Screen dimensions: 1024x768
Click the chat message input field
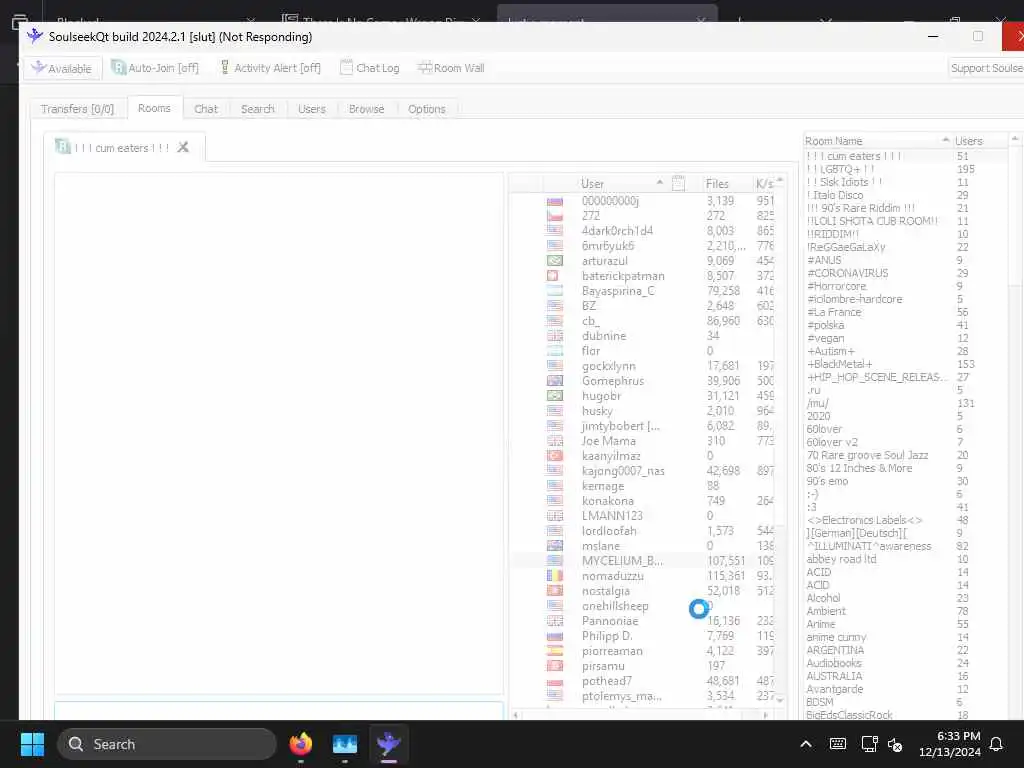(x=279, y=711)
